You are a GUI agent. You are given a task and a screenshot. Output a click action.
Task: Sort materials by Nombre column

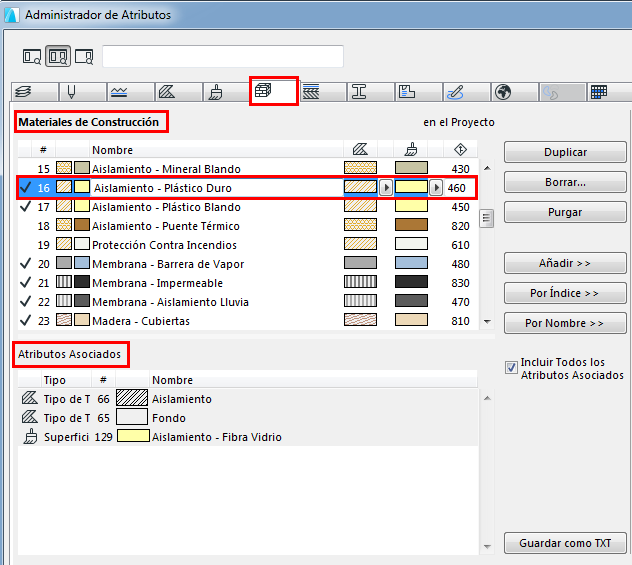click(216, 150)
